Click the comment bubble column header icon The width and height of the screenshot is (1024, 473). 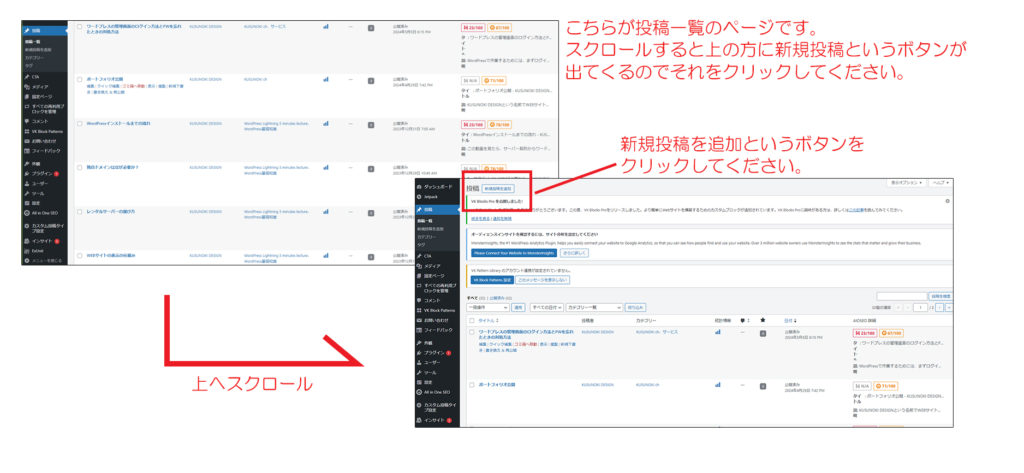click(x=743, y=320)
